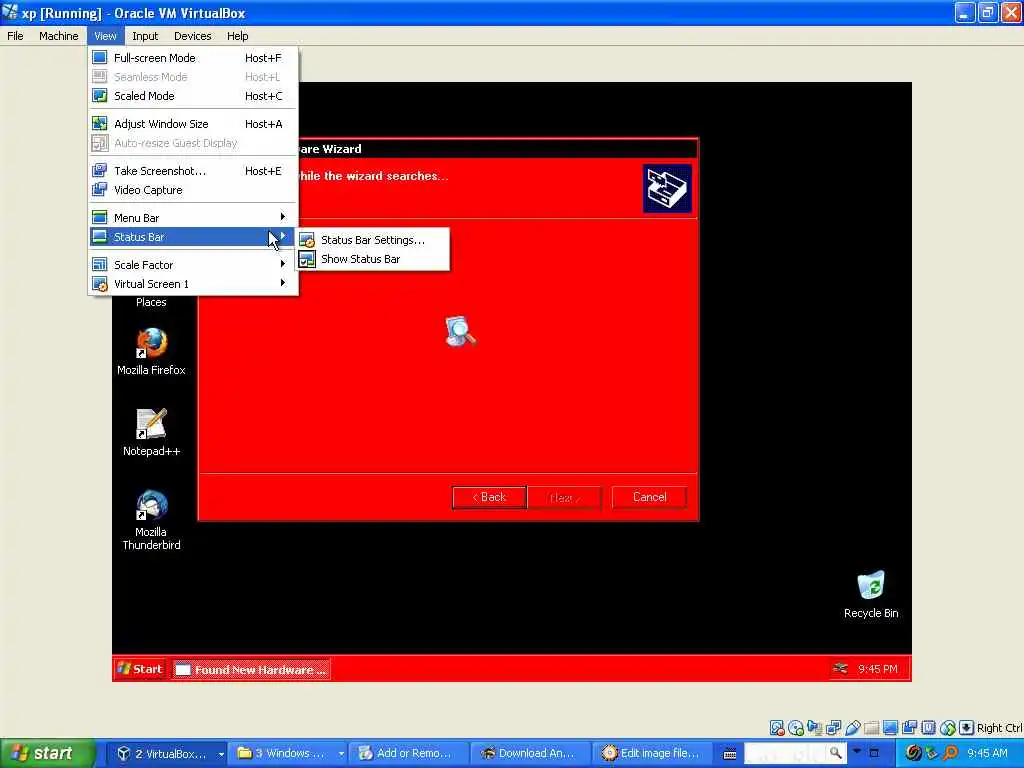The width and height of the screenshot is (1024, 768).
Task: Open the Mozilla Firefox desktop icon
Action: (152, 352)
